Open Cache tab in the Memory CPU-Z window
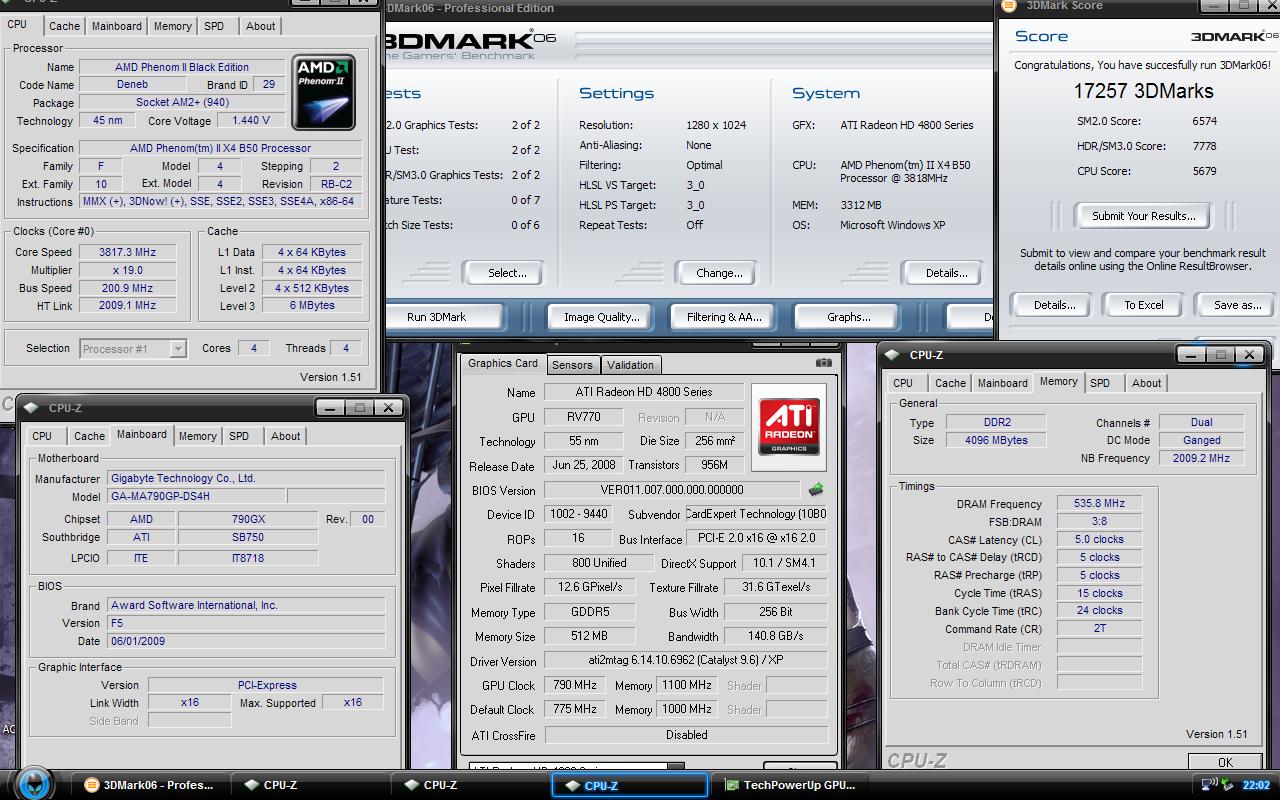Viewport: 1280px width, 800px height. pos(950,383)
